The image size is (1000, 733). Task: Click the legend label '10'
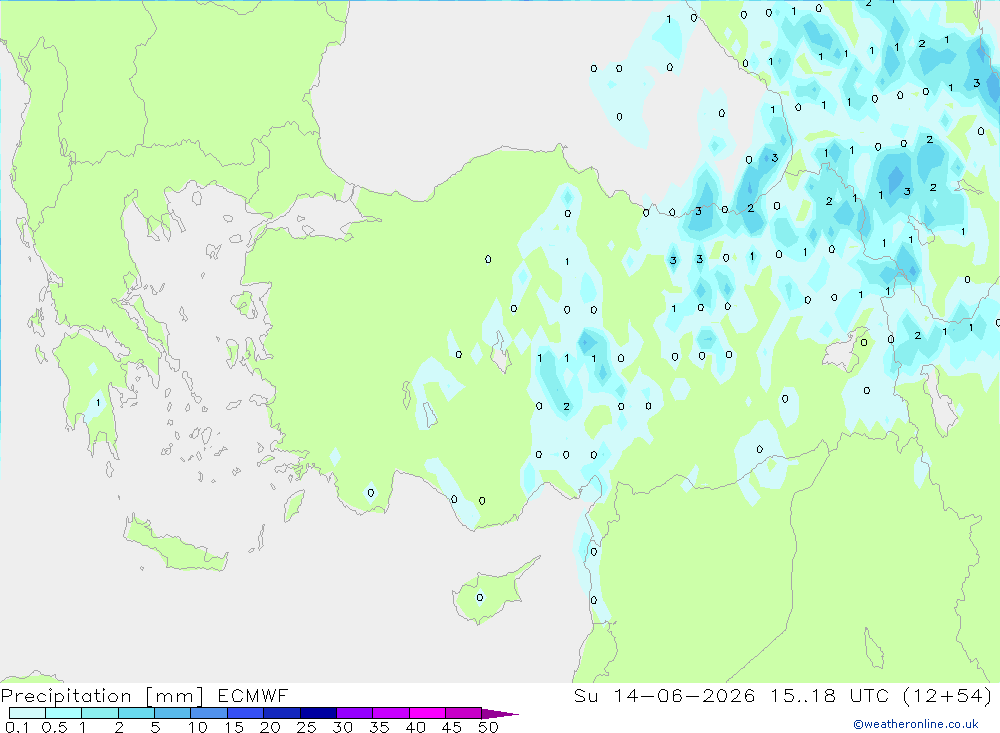coord(198,727)
